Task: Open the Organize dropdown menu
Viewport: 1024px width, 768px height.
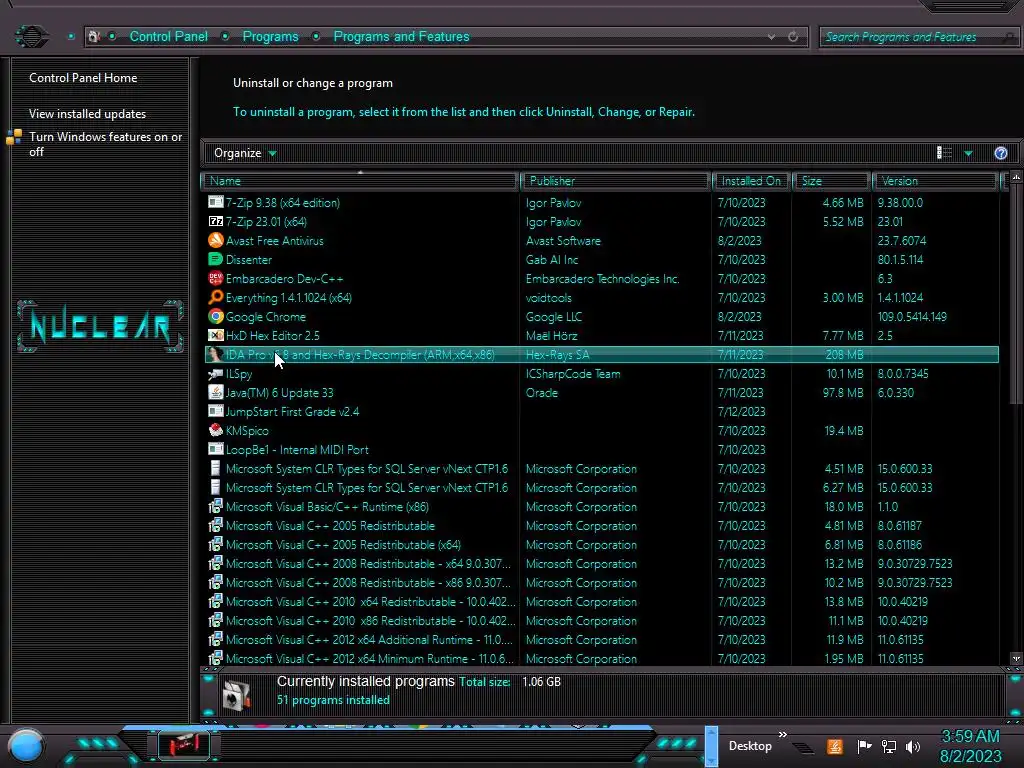Action: [x=245, y=153]
